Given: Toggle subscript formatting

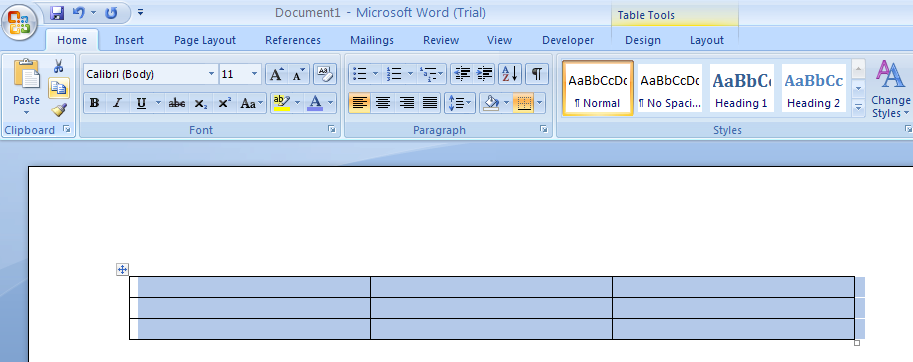Looking at the screenshot, I should (x=200, y=104).
